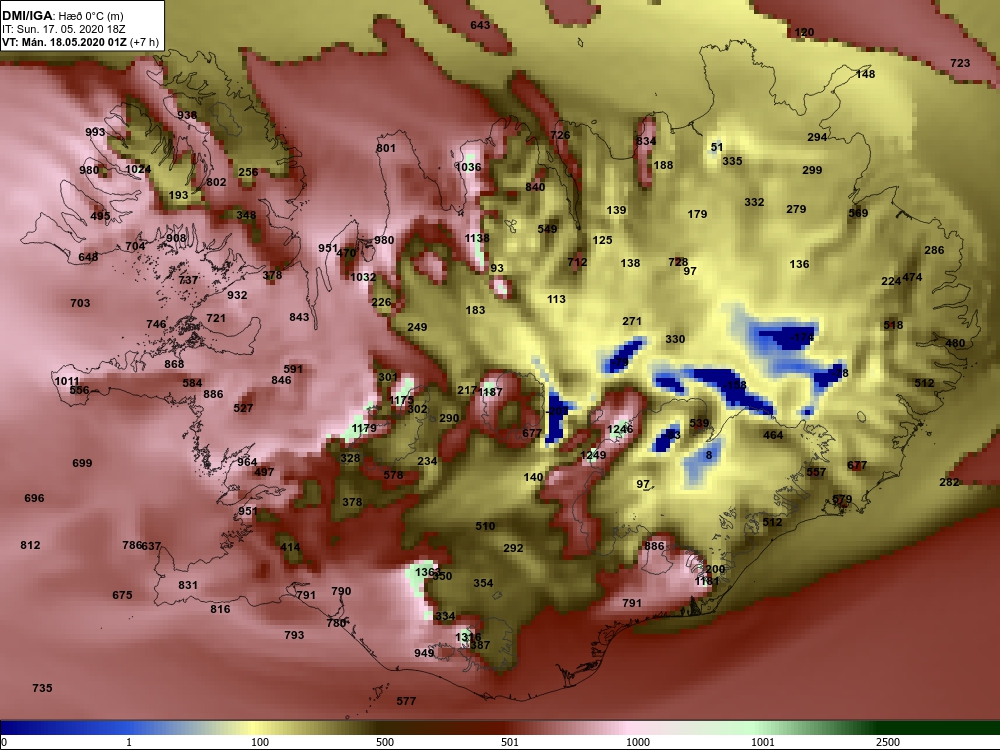Click the map value 843
Image resolution: width=1000 pixels, height=750 pixels.
(x=299, y=317)
